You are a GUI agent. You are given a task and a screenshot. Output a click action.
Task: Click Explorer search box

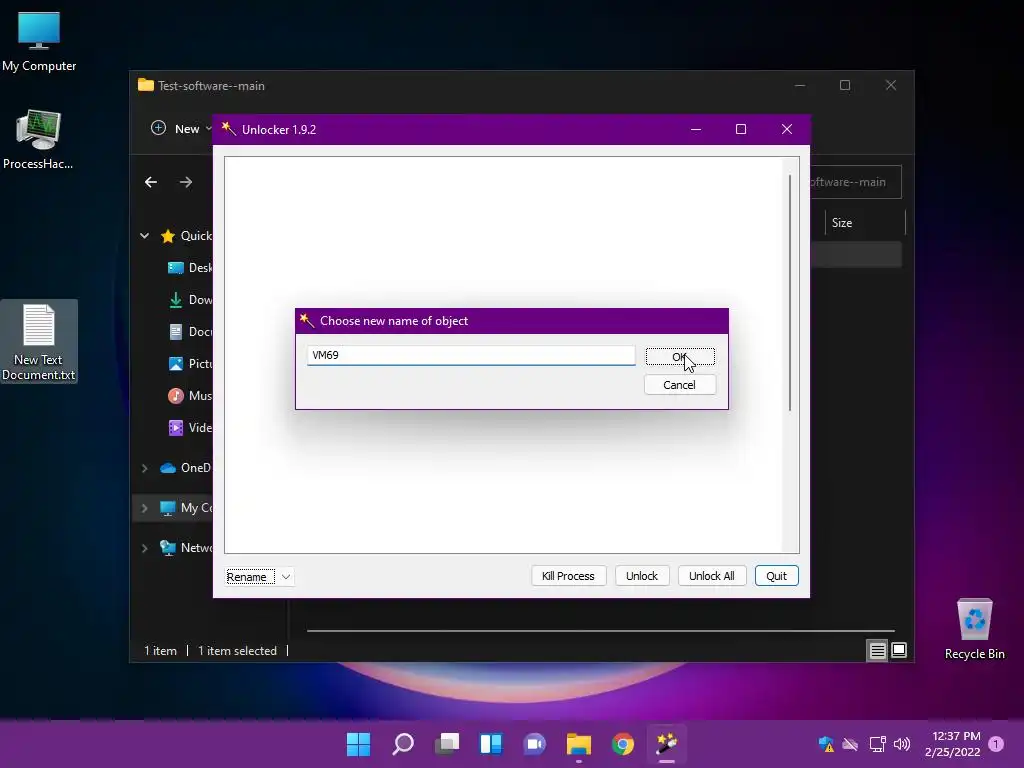pyautogui.click(x=856, y=182)
